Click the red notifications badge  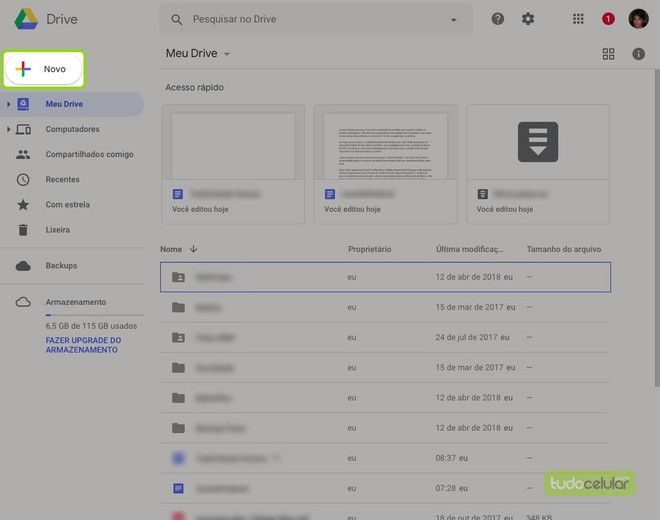pos(608,19)
